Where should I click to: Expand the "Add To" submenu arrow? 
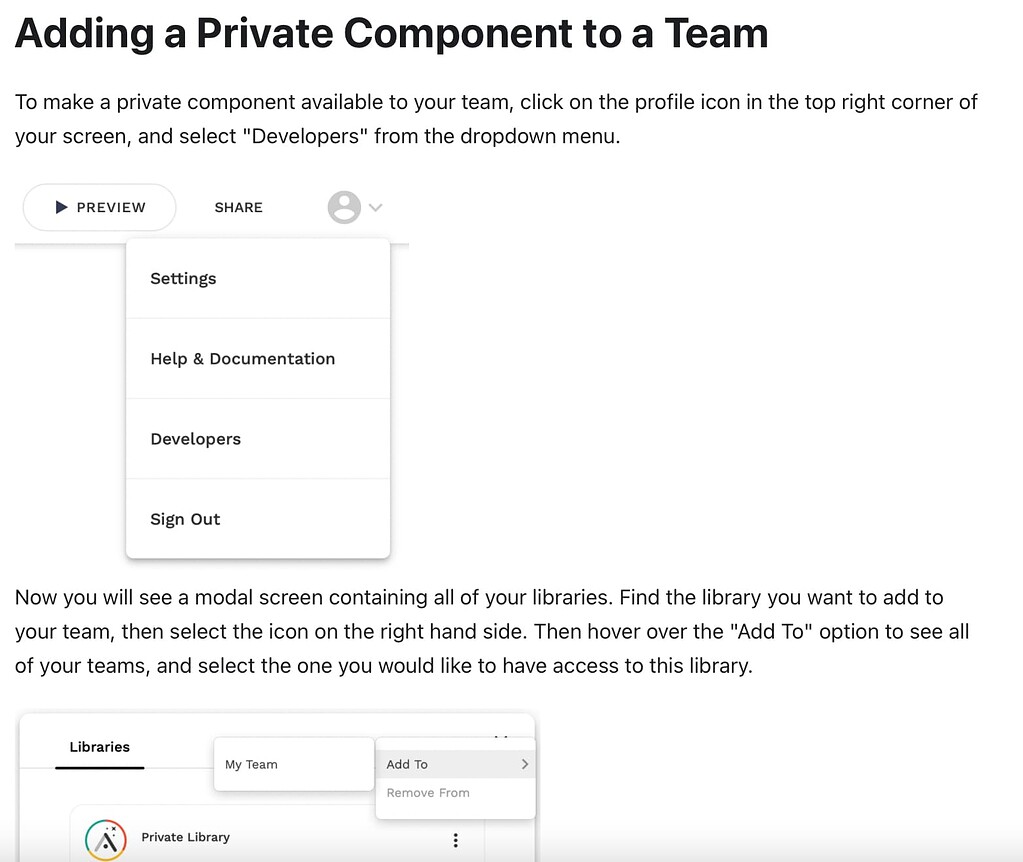pos(525,764)
